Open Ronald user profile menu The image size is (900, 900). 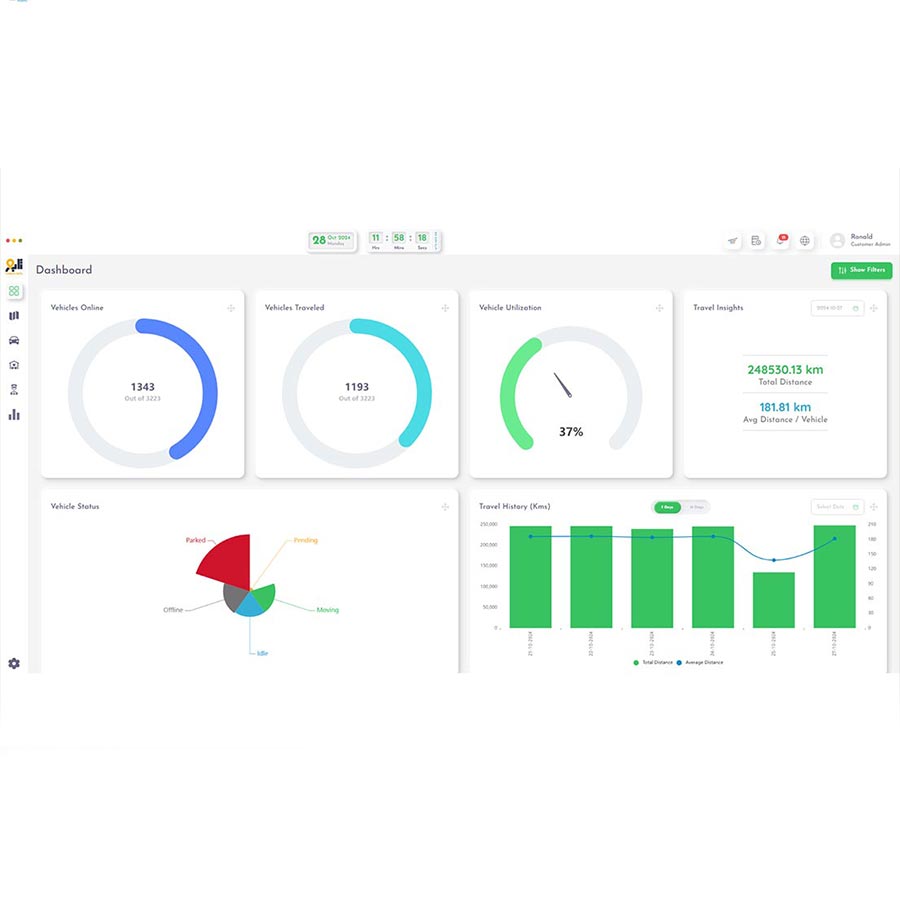tap(861, 241)
